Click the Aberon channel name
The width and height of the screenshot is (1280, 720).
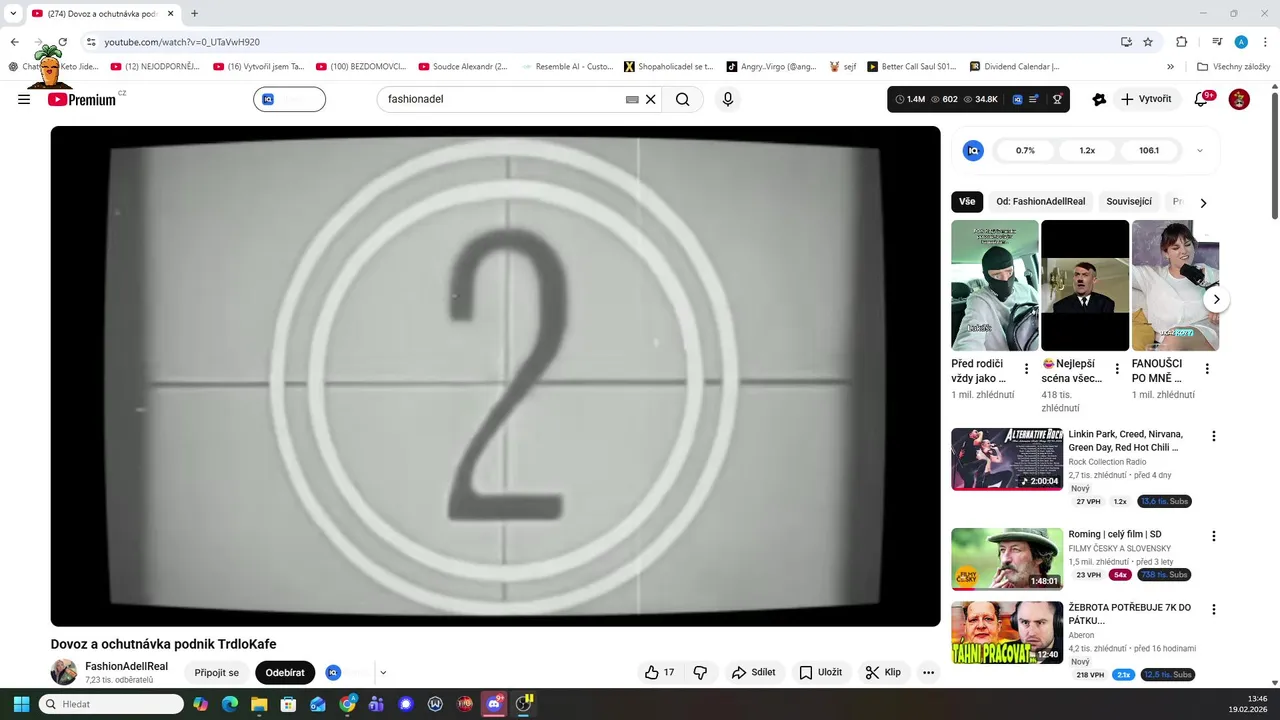1081,635
